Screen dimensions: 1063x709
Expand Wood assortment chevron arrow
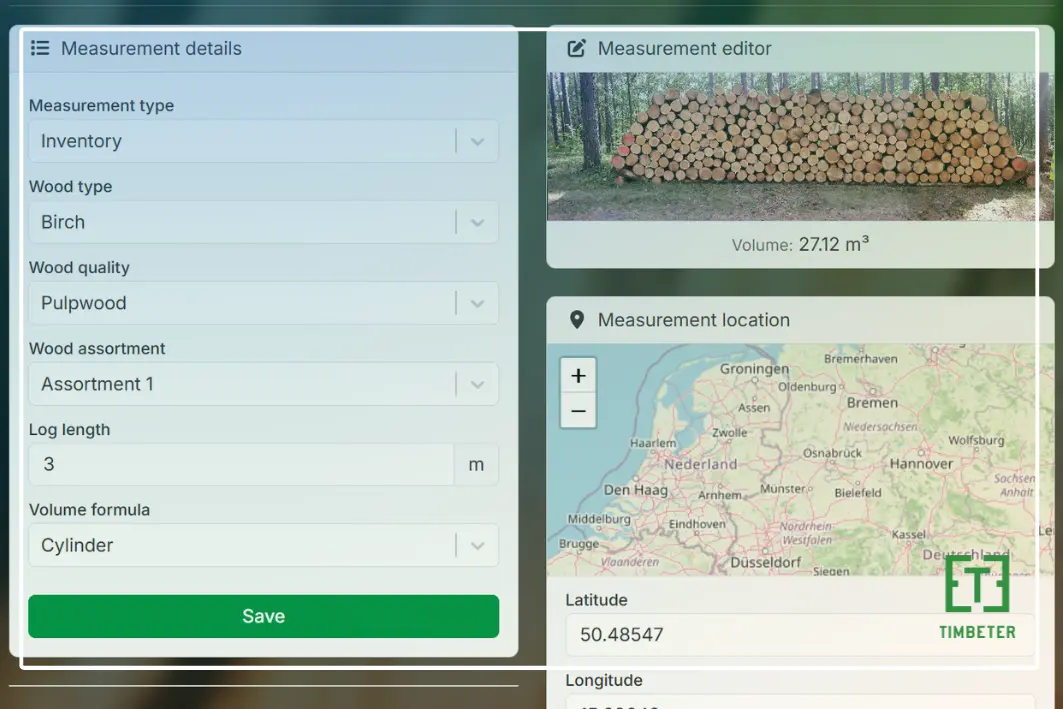tap(477, 384)
